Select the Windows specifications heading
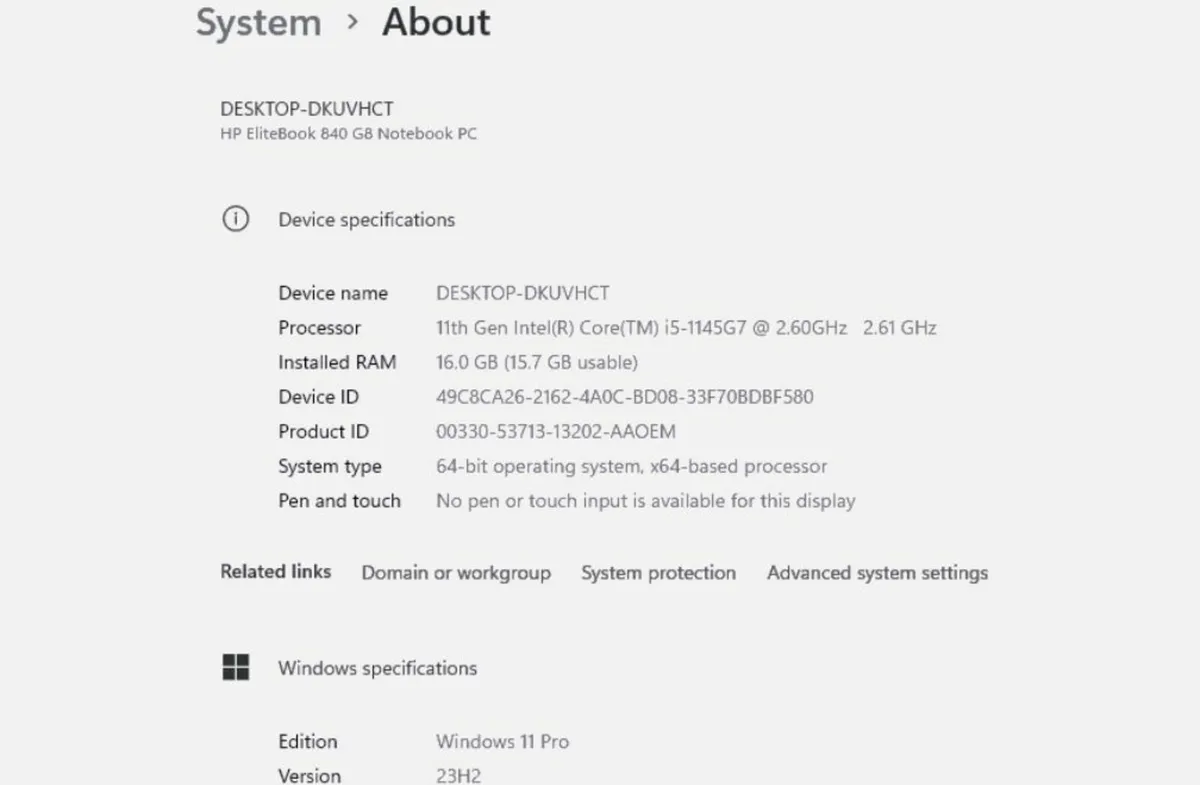 coord(377,668)
